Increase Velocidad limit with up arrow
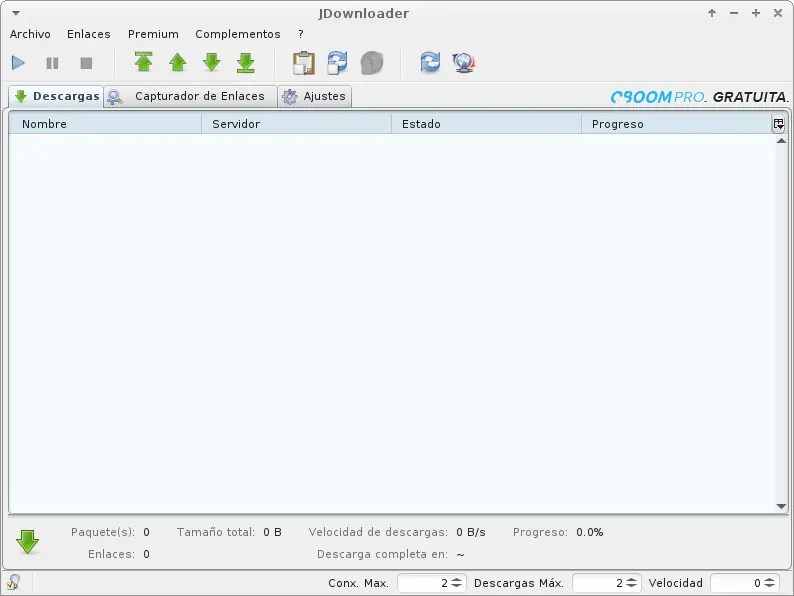 pos(770,580)
